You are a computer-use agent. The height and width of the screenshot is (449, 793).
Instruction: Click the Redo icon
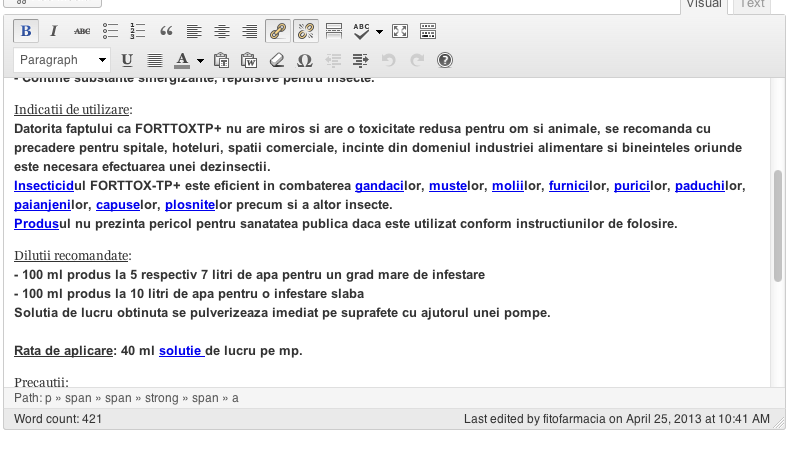[x=417, y=60]
